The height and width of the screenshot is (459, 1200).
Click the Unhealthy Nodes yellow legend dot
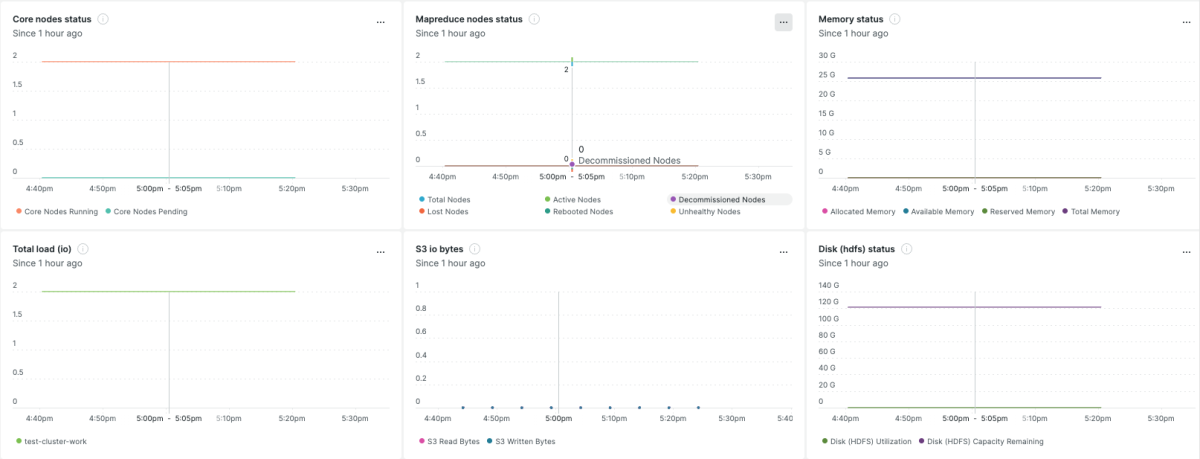tap(673, 211)
